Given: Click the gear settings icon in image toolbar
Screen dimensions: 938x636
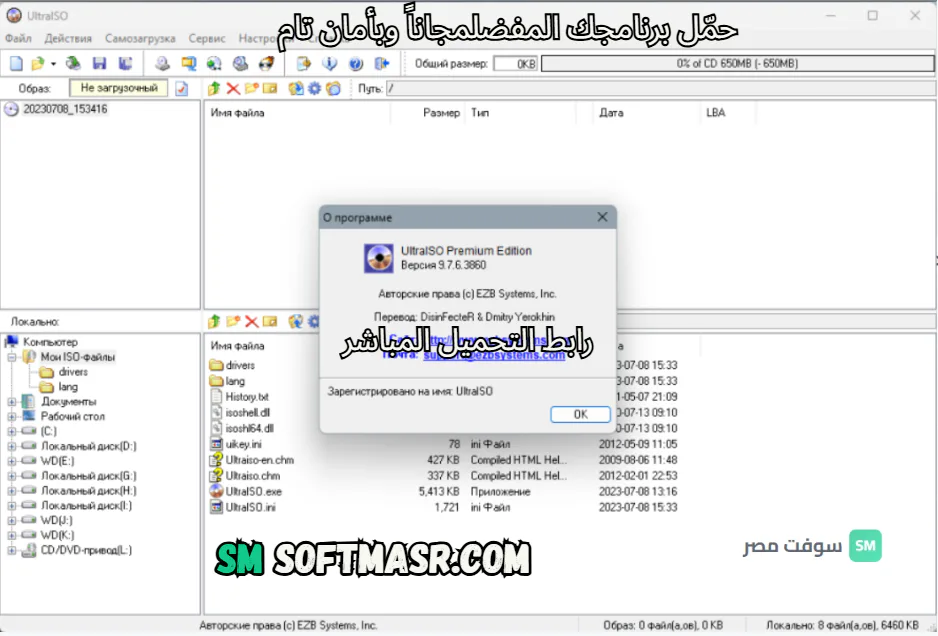Looking at the screenshot, I should (x=315, y=89).
